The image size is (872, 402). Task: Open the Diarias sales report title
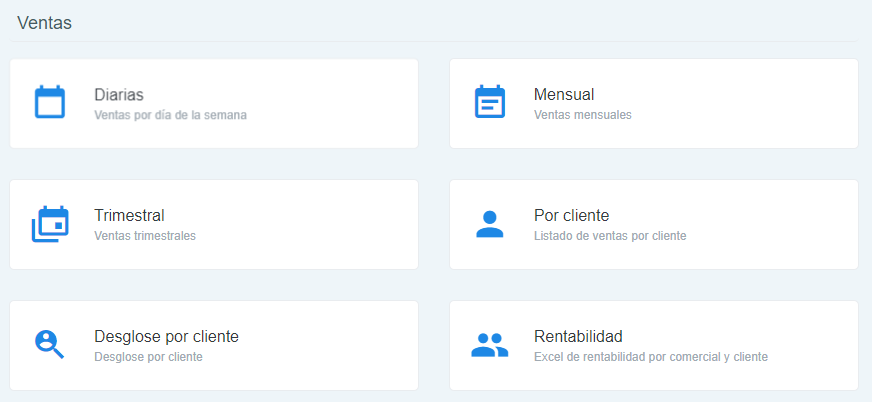click(x=119, y=95)
